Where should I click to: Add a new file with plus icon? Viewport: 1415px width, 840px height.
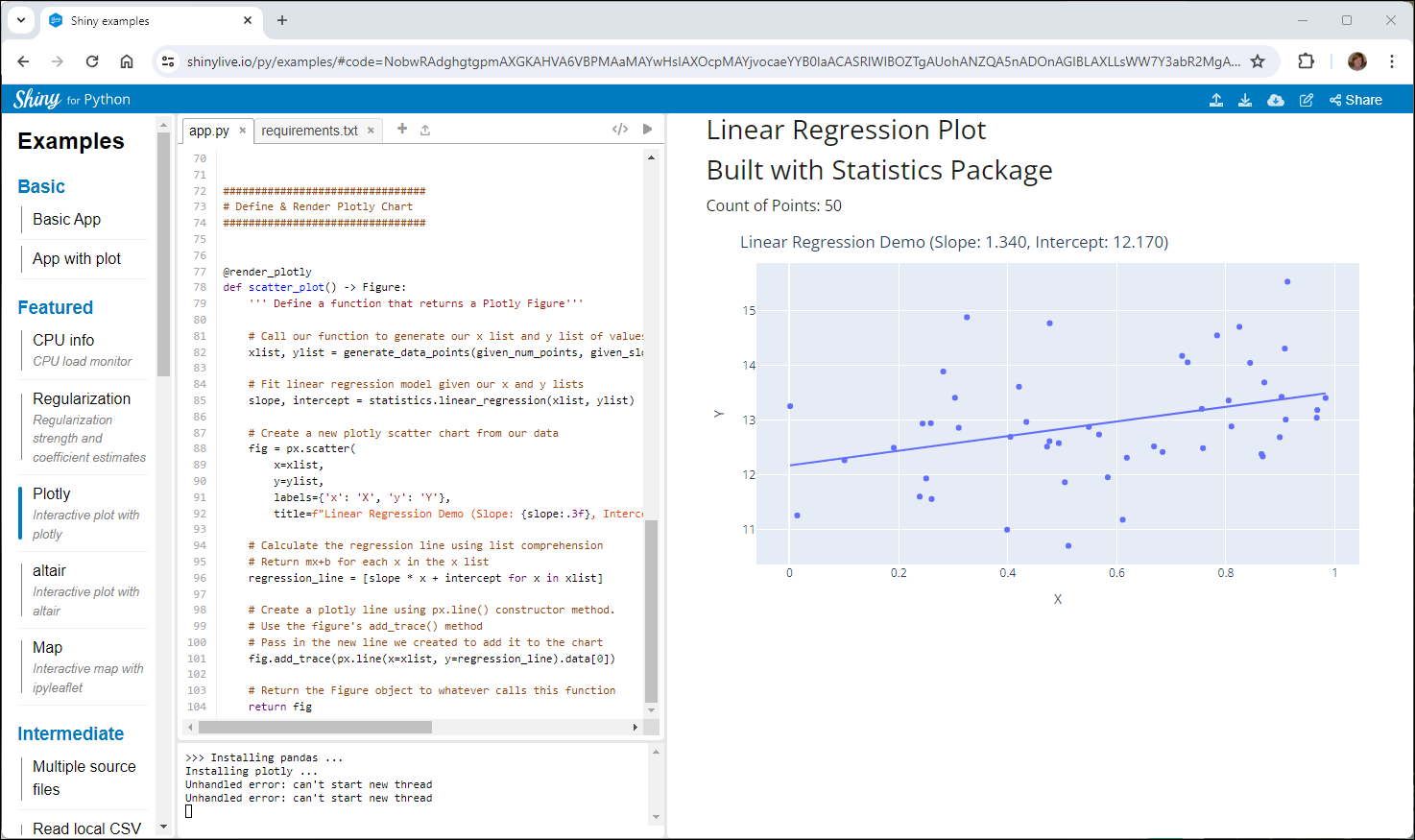click(x=402, y=129)
